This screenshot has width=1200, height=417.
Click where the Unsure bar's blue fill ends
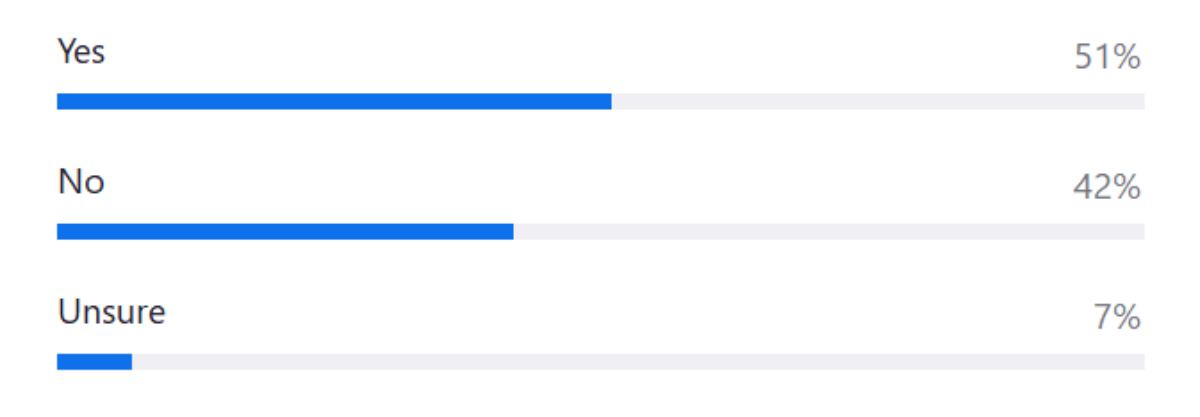pyautogui.click(x=131, y=361)
